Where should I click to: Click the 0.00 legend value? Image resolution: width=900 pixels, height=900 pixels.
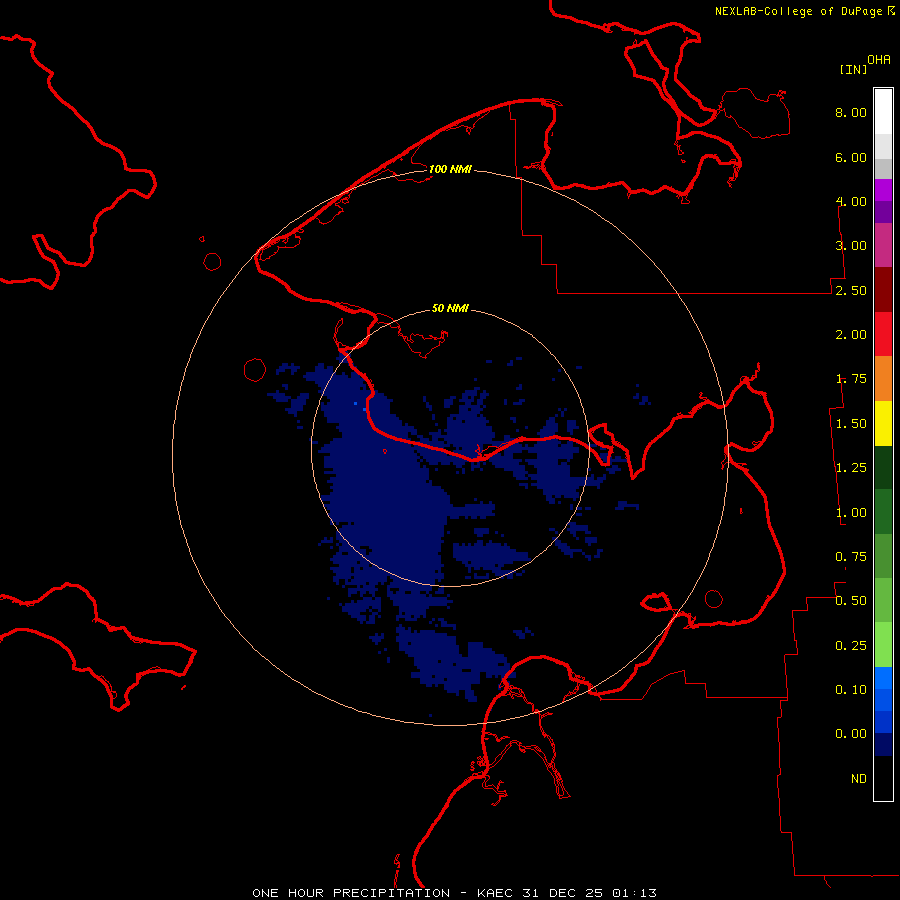pyautogui.click(x=851, y=734)
